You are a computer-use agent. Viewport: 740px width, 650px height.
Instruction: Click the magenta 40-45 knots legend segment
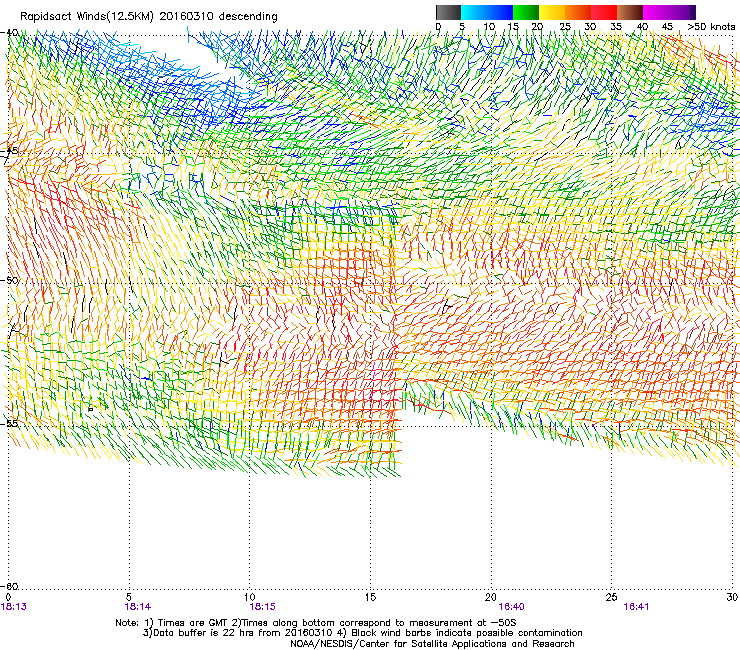coord(656,12)
